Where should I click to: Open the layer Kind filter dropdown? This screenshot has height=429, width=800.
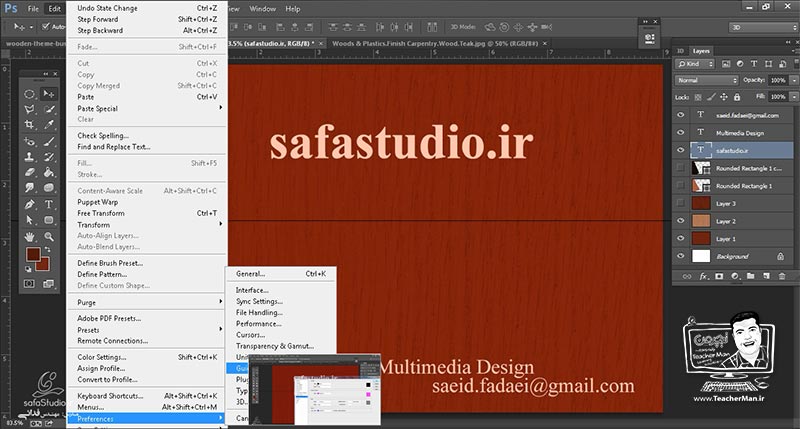[695, 64]
